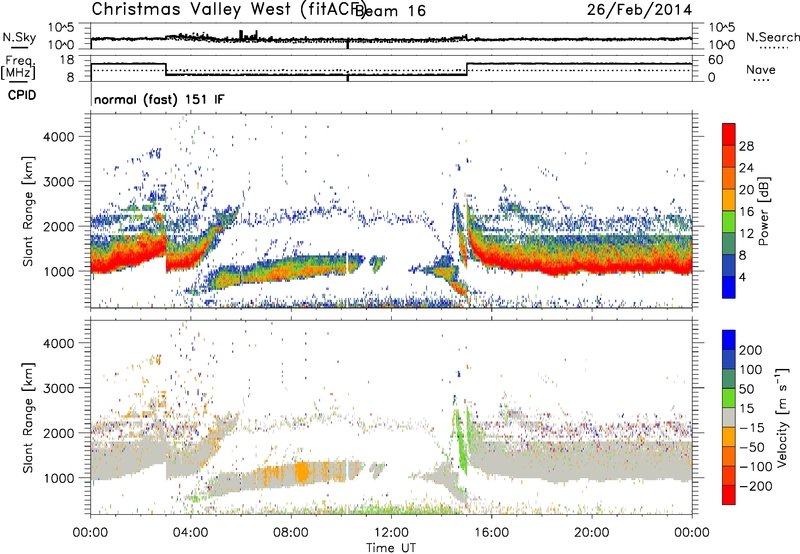
Task: Click the '28' power colorbar tick value
Action: [x=746, y=146]
